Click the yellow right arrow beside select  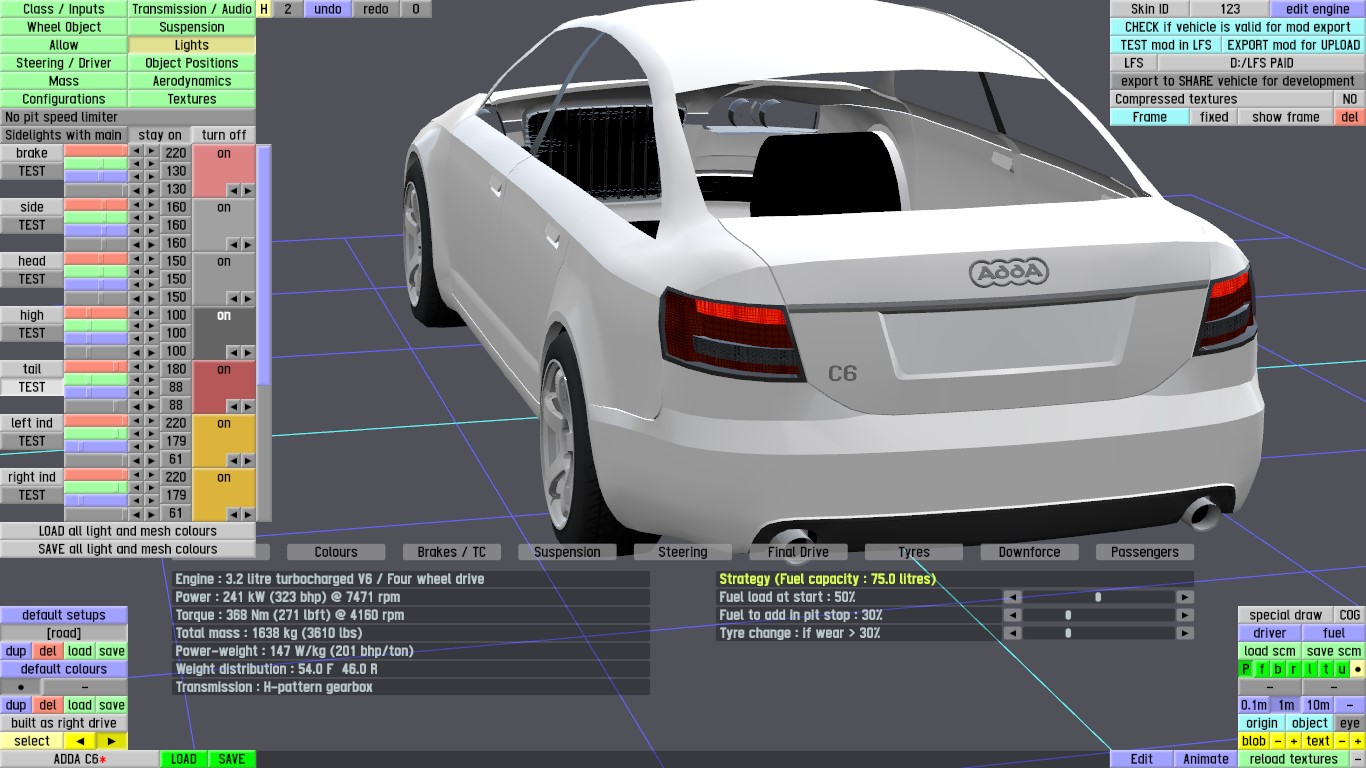click(x=112, y=741)
